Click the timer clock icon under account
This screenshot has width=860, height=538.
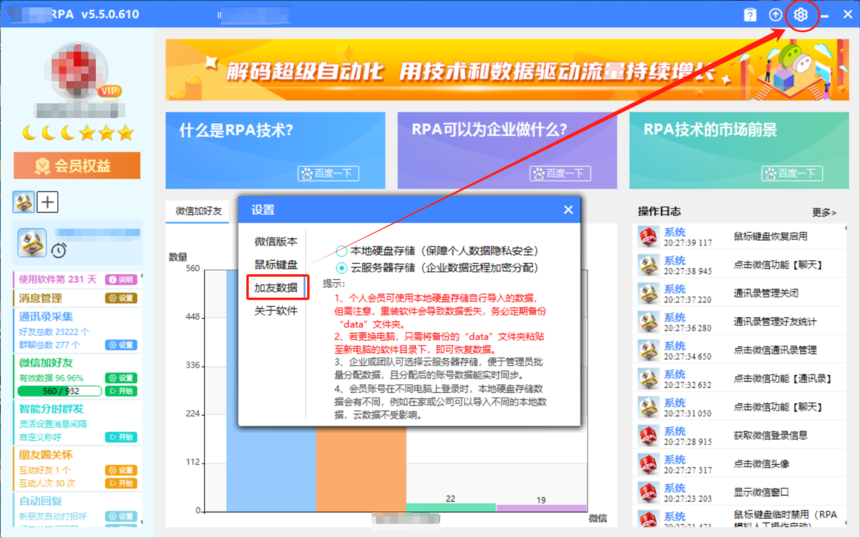coord(59,249)
